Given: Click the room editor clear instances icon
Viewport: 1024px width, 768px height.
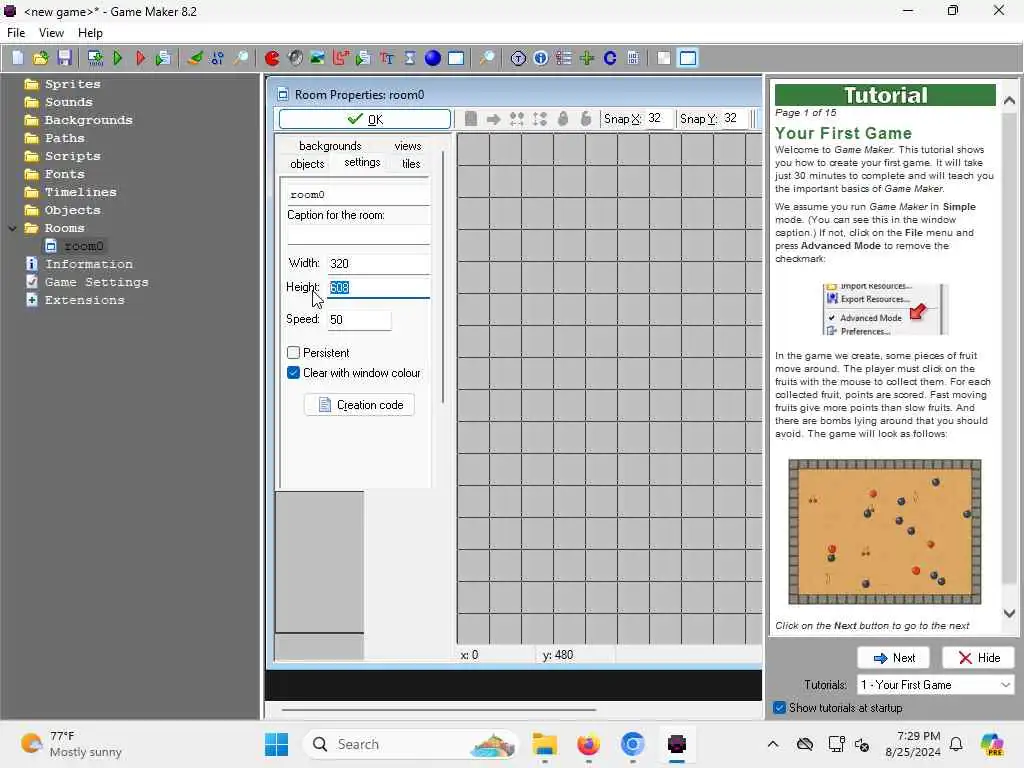Looking at the screenshot, I should [x=470, y=119].
